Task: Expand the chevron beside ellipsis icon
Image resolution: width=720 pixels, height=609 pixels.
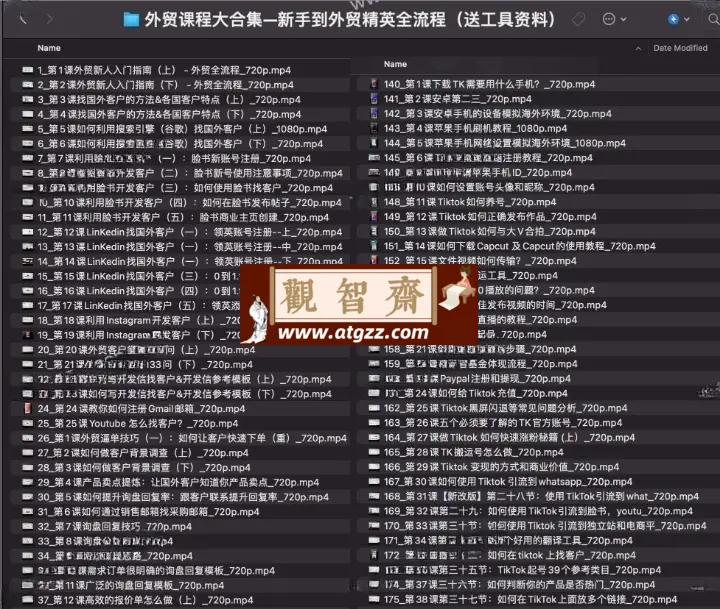Action: (623, 19)
